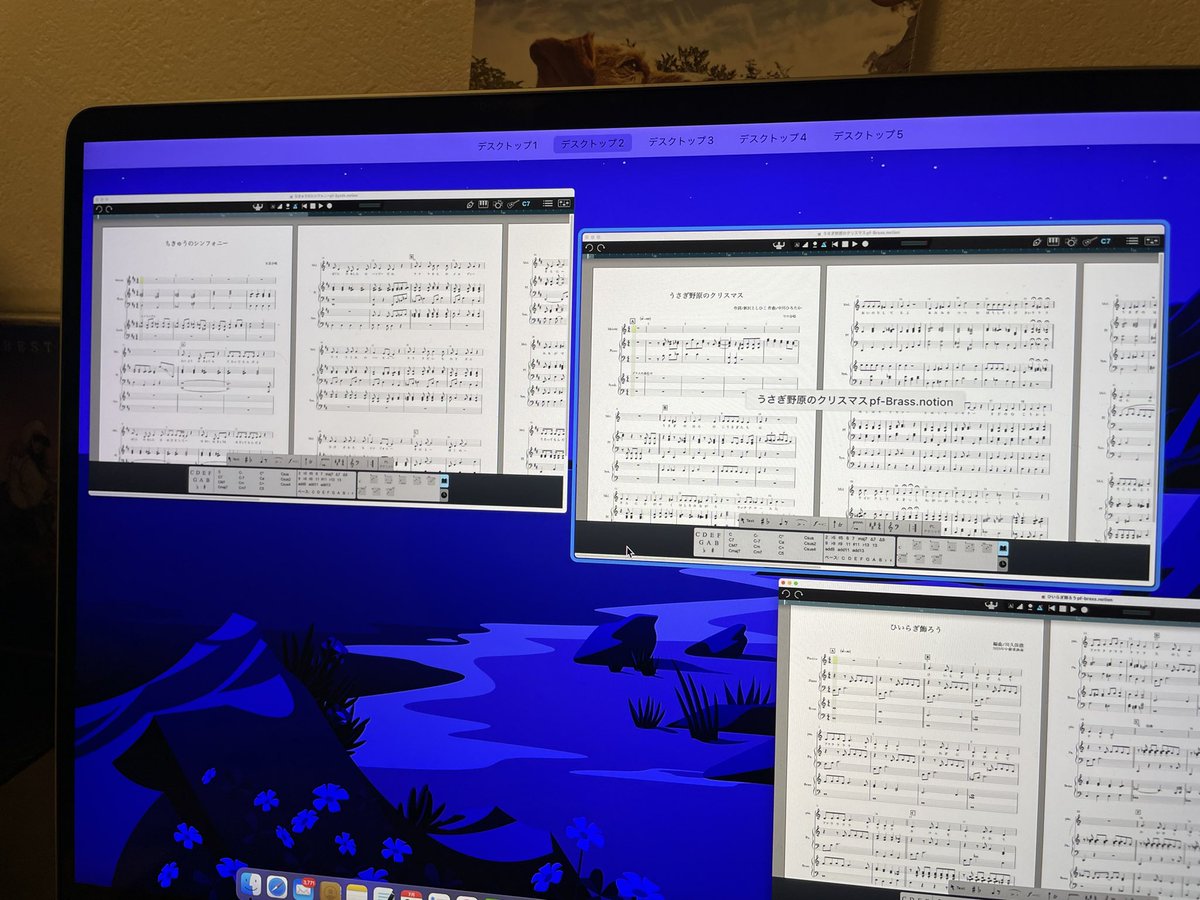1200x900 pixels.
Task: Open handwriting pencil tool in ちきゅうのシンフォニー window
Action: [470, 204]
